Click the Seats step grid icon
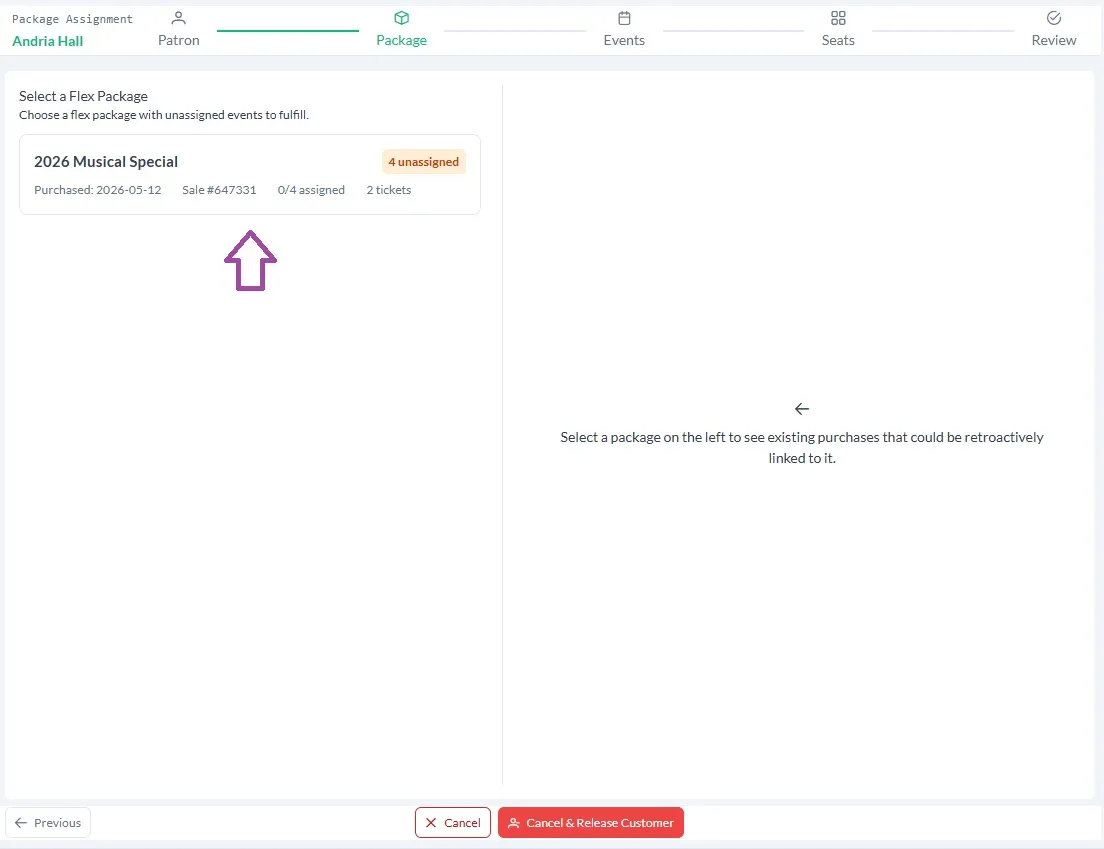 tap(838, 18)
